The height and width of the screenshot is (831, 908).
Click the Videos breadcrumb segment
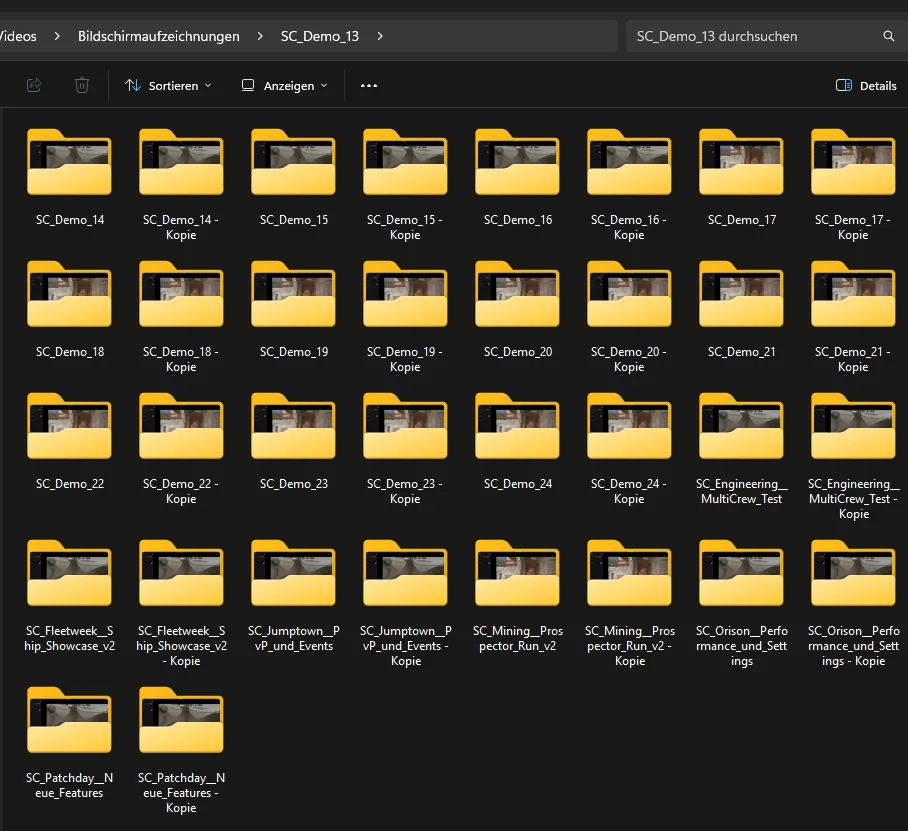(18, 36)
